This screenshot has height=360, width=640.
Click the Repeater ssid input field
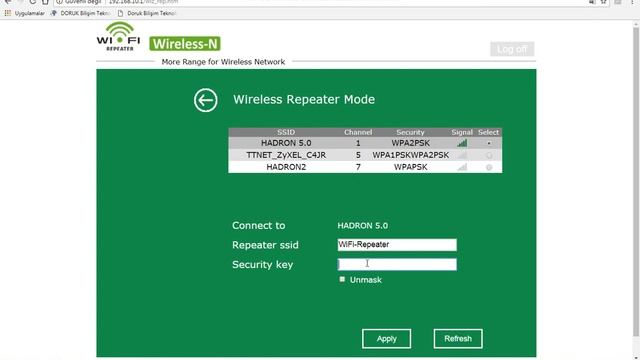(x=397, y=244)
